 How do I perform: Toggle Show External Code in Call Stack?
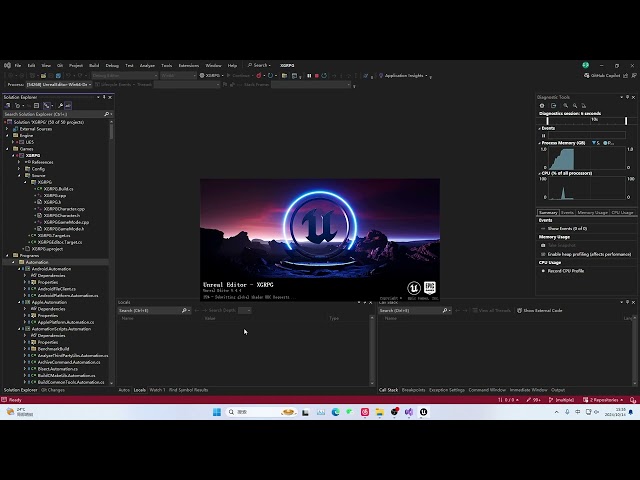(x=540, y=311)
